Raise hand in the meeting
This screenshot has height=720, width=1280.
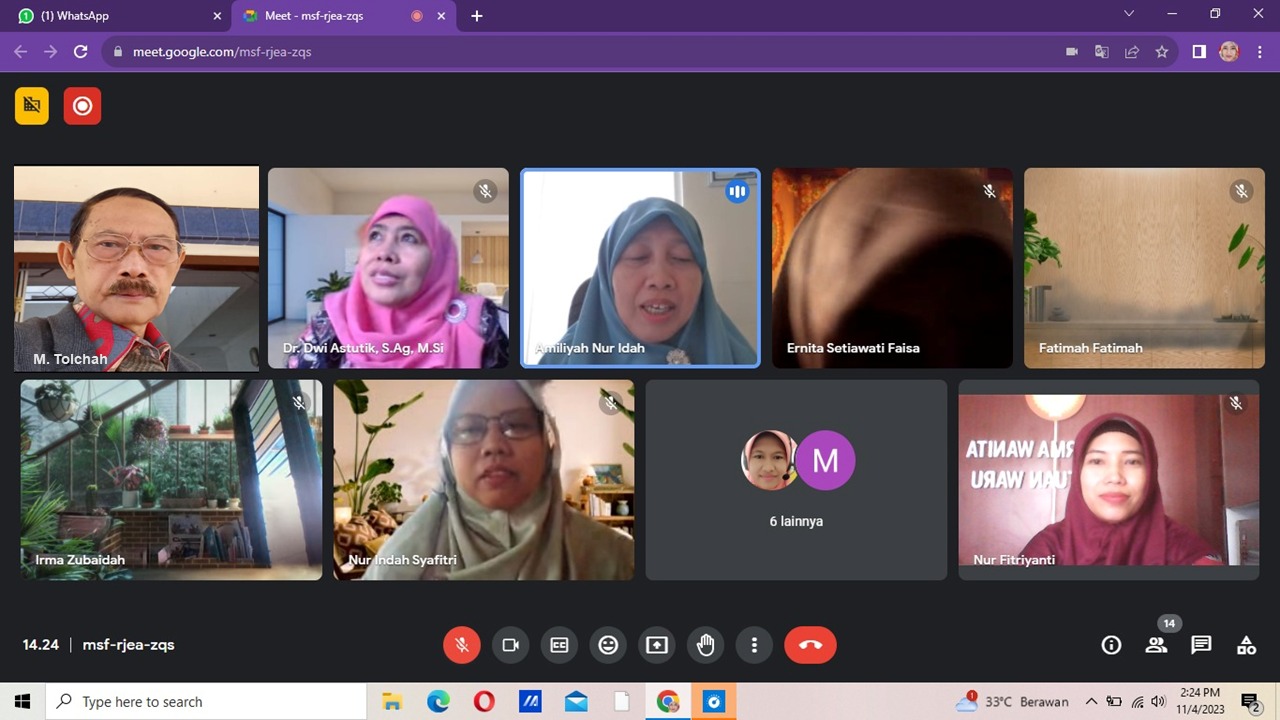706,645
